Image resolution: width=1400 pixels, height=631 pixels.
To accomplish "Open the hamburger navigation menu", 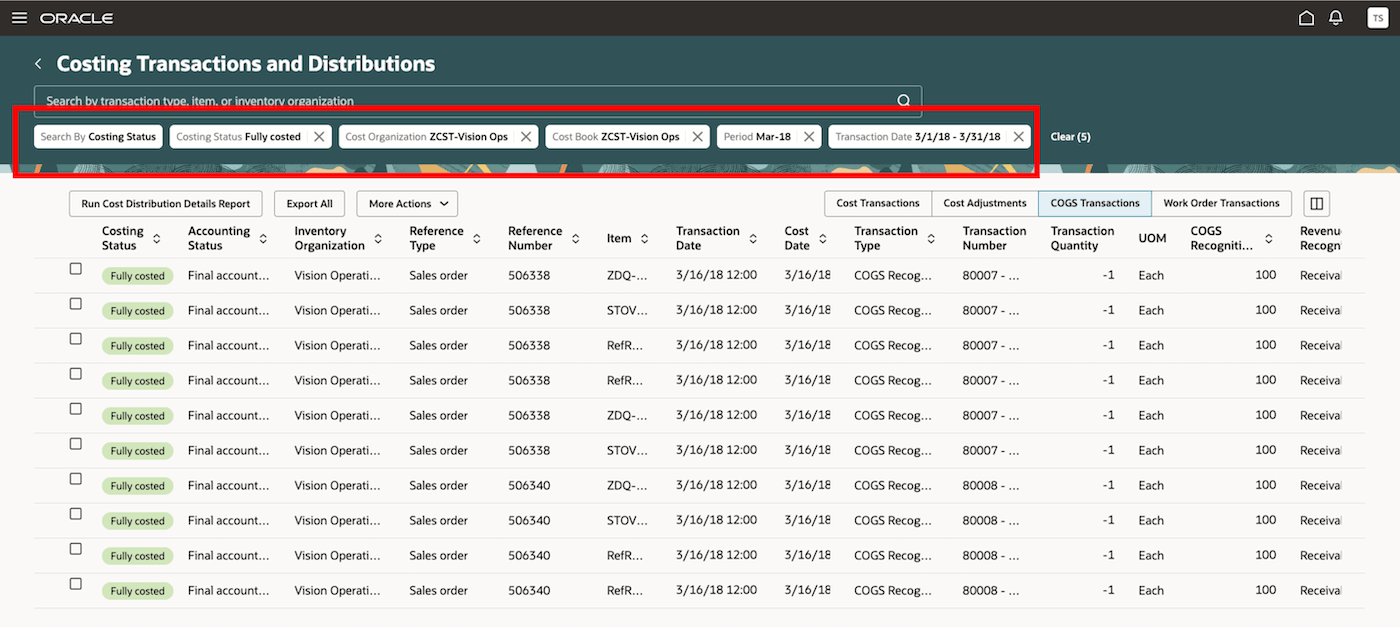I will (x=19, y=18).
